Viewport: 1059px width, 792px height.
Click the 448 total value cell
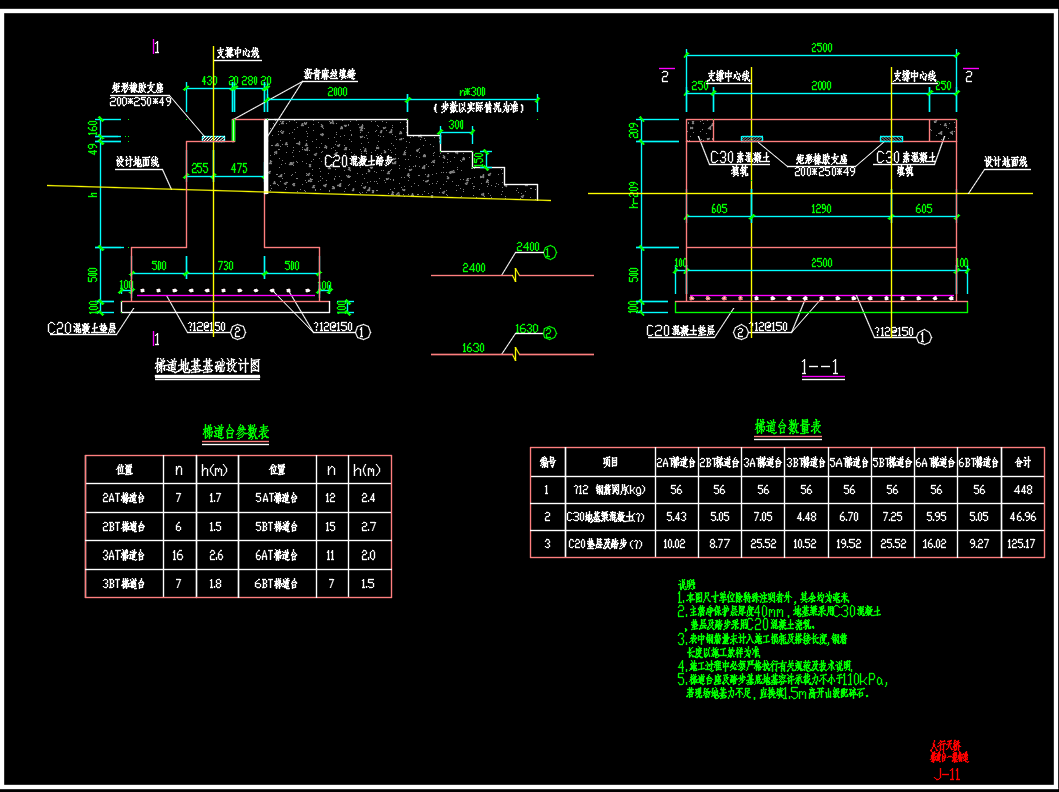pyautogui.click(x=1022, y=490)
